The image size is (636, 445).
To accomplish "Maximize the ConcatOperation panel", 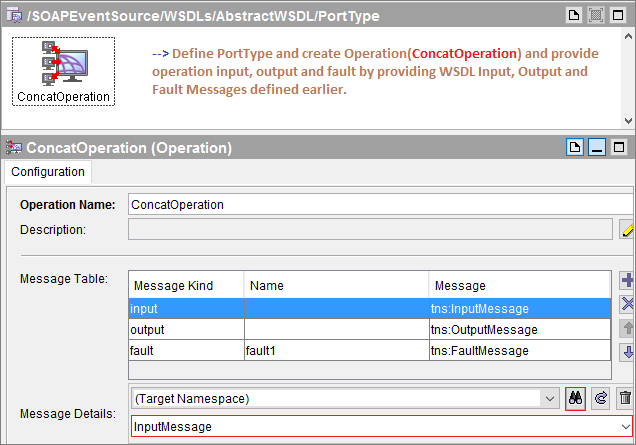I will (x=619, y=147).
